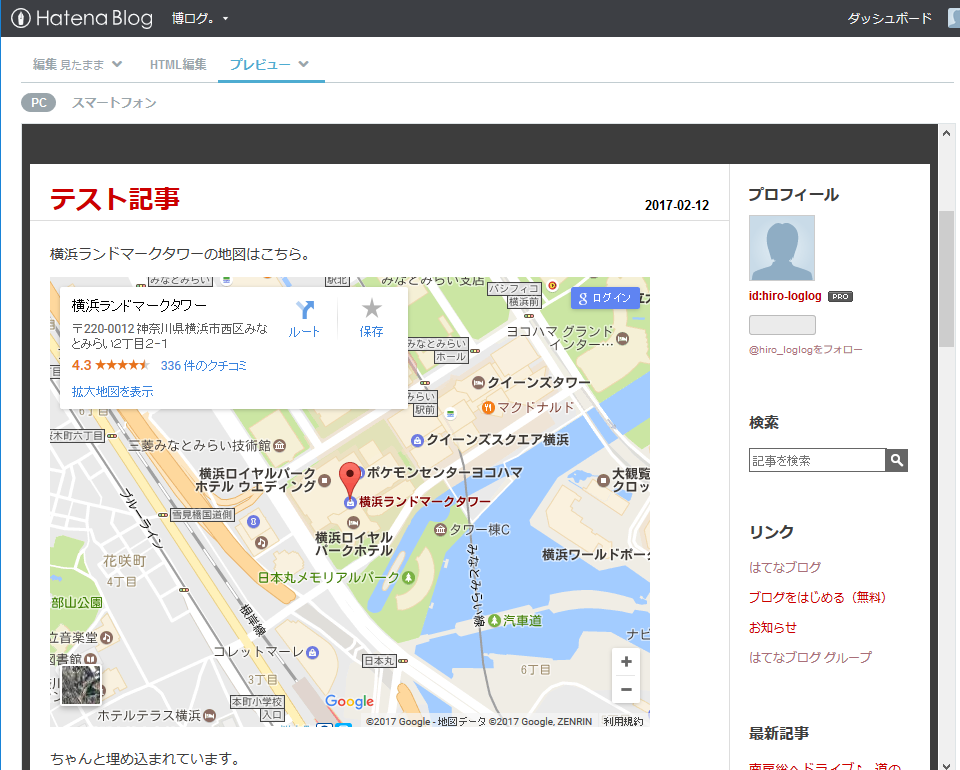Click the クイーンズタワー hotel marker icon
960x770 pixels.
(478, 383)
